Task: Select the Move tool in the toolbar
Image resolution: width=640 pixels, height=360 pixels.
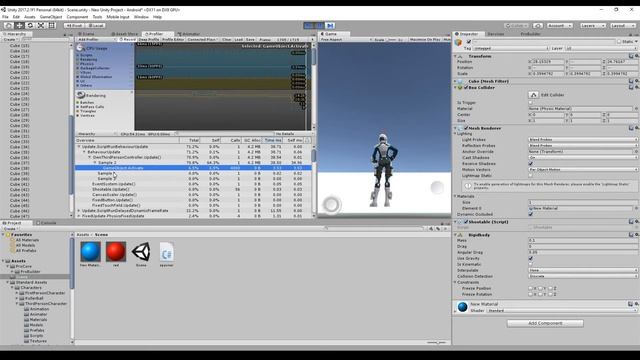Action: (19, 25)
